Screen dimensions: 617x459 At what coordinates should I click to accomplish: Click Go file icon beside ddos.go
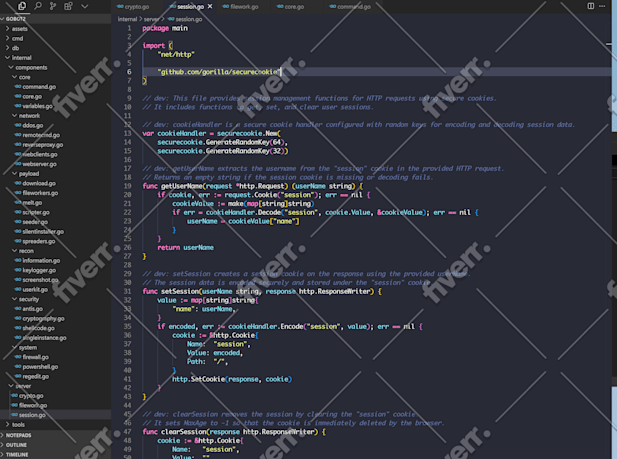pos(18,125)
